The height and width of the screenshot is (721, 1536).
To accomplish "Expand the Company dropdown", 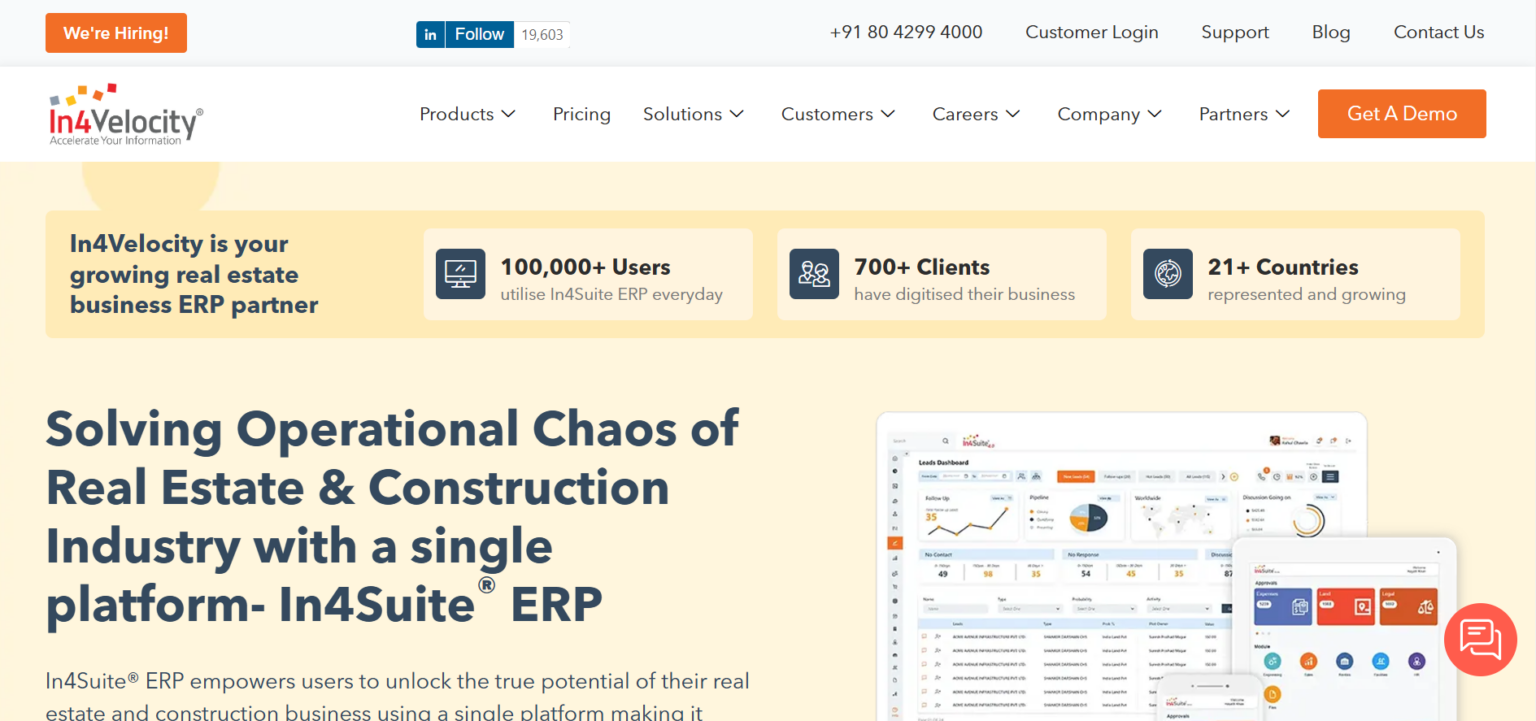I will (x=1108, y=114).
